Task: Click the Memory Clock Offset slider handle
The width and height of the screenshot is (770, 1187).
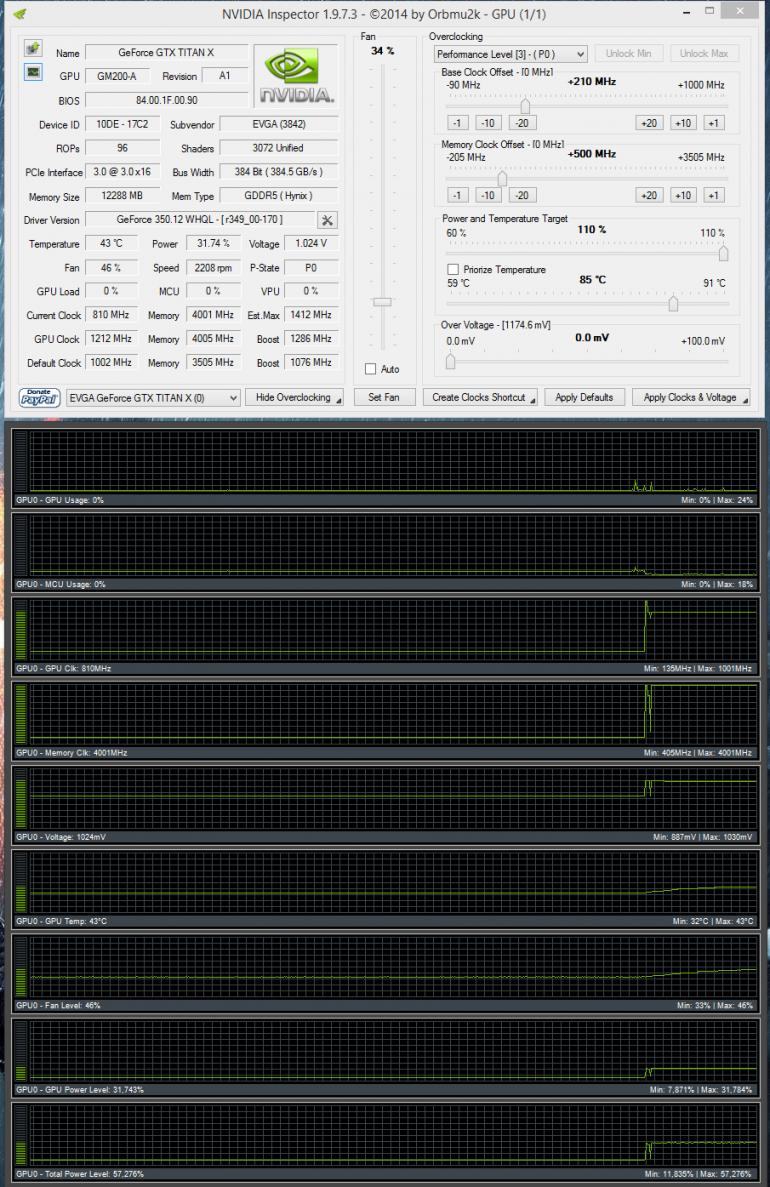Action: click(502, 178)
